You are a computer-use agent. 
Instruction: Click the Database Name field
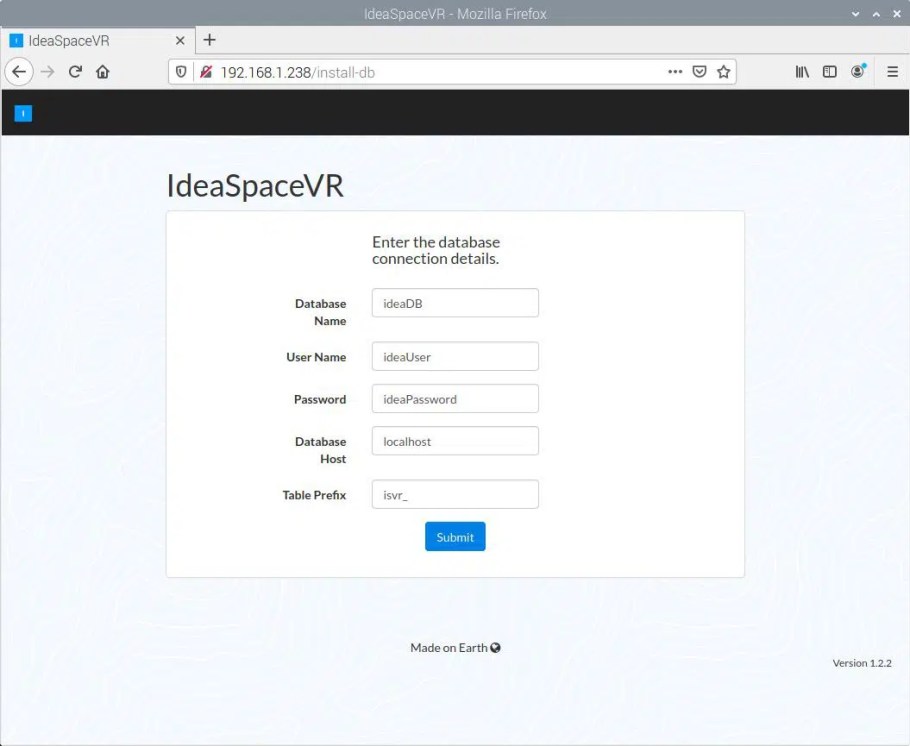[455, 303]
